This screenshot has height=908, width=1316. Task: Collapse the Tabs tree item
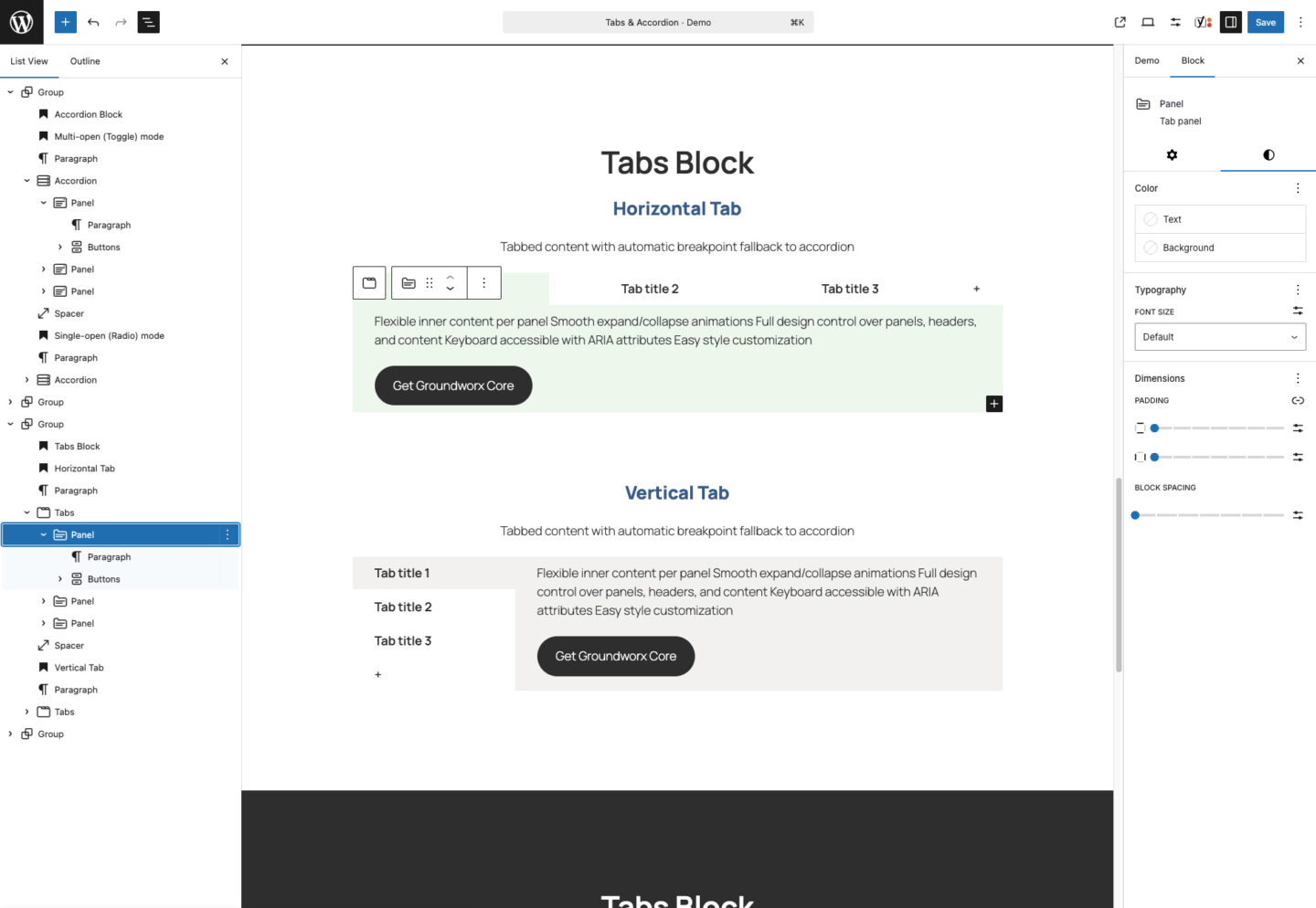[x=28, y=512]
